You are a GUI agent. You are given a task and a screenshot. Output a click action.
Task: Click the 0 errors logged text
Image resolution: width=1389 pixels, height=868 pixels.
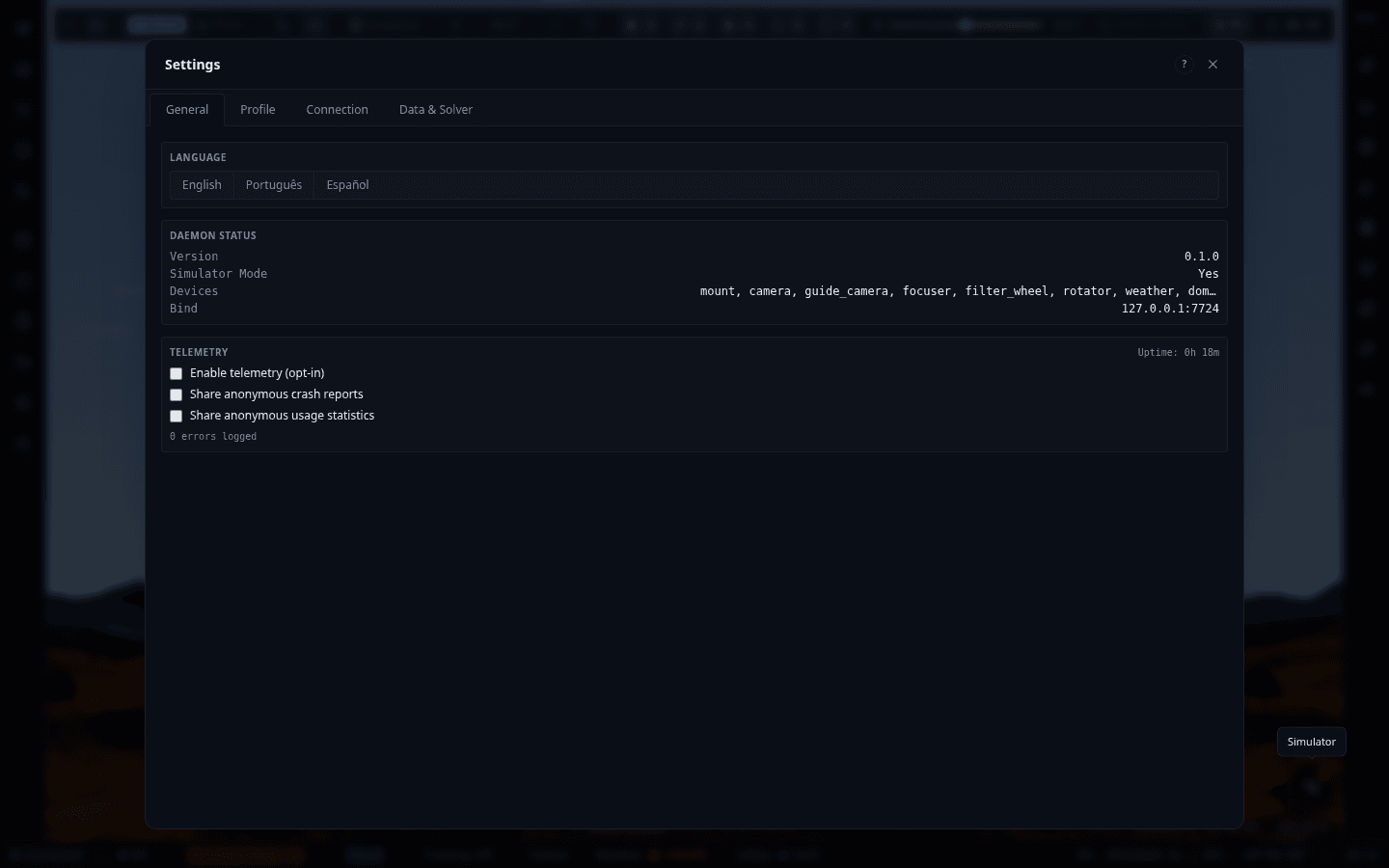pos(213,437)
